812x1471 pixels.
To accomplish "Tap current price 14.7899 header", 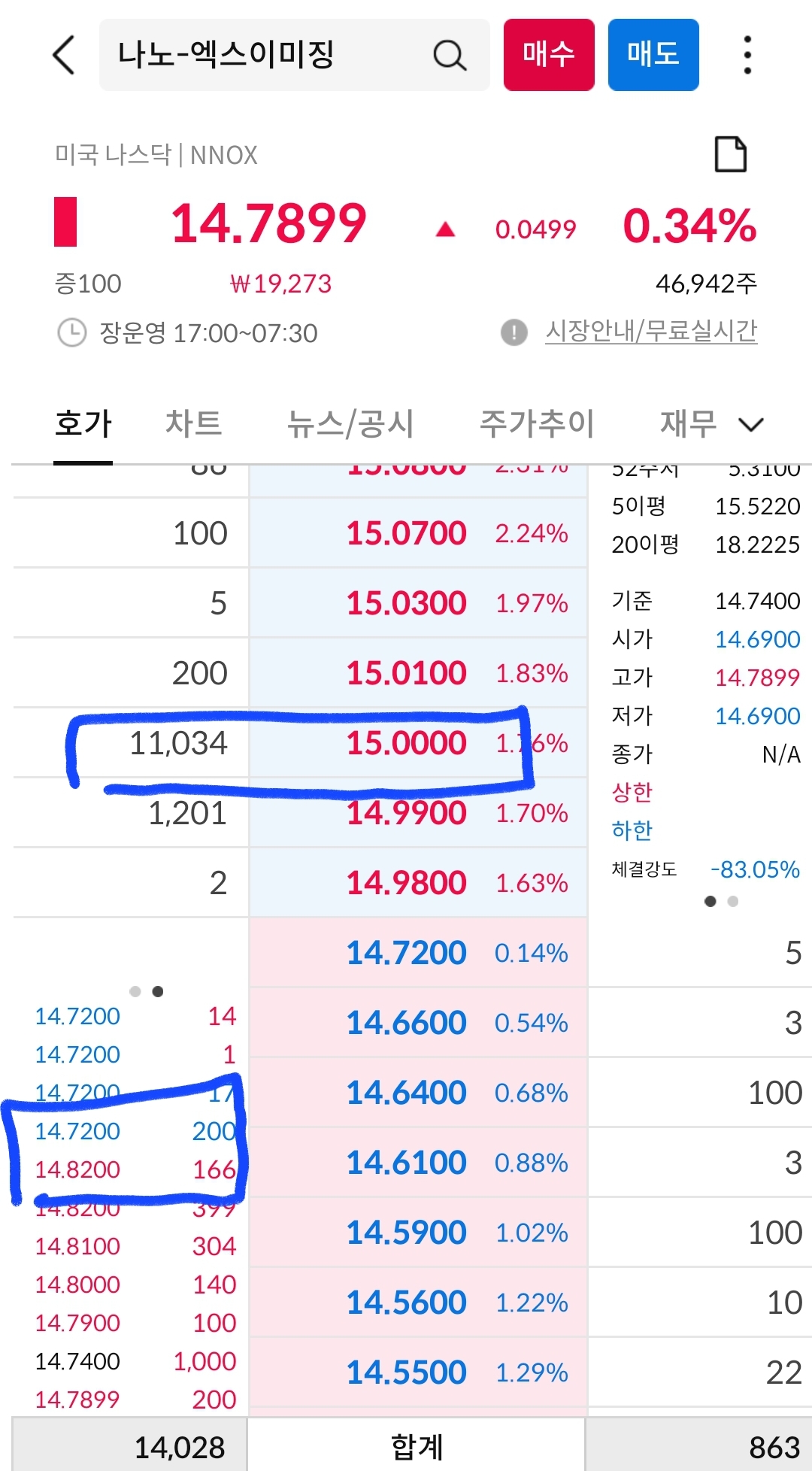I will point(268,223).
